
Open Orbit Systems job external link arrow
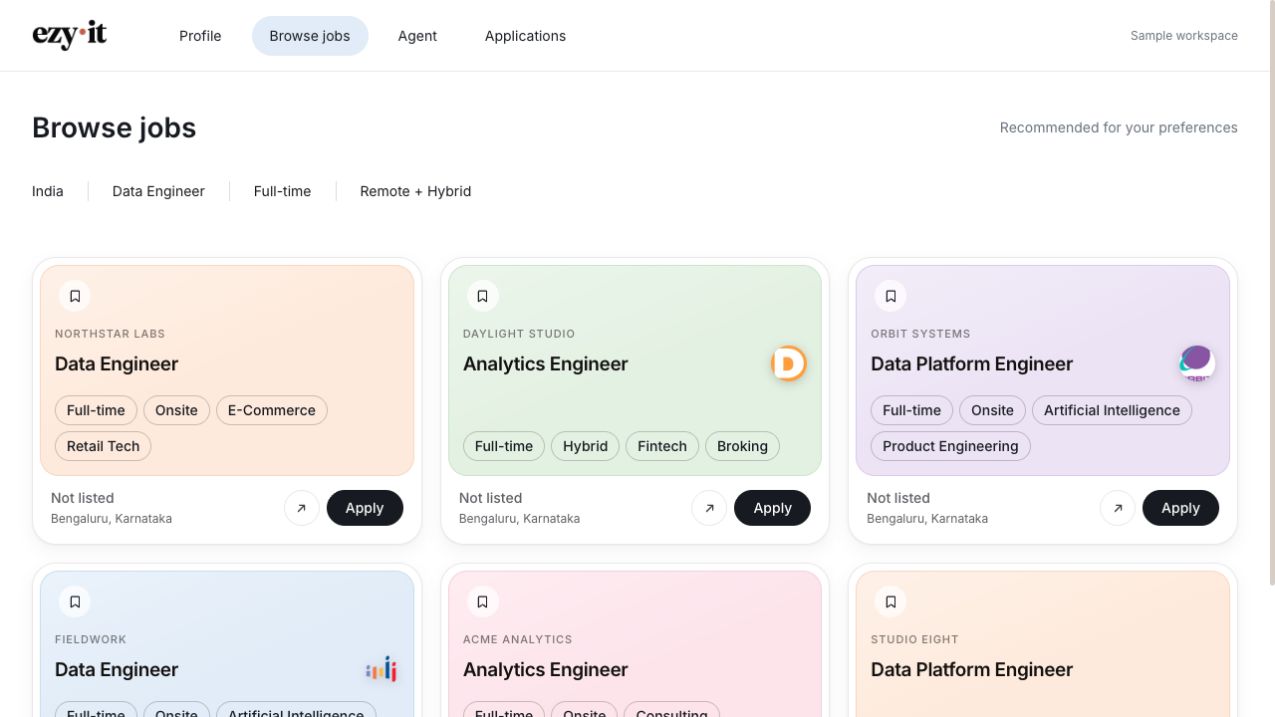pos(1117,508)
